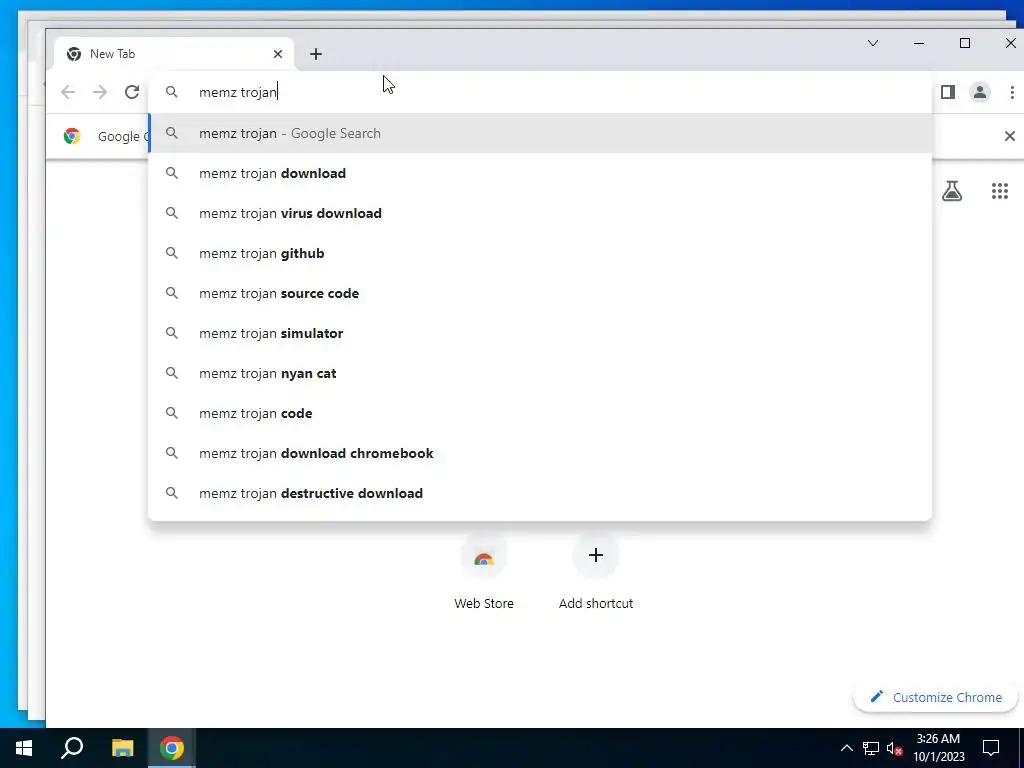Click the muted volume tray icon
The image size is (1024, 768).
[894, 748]
